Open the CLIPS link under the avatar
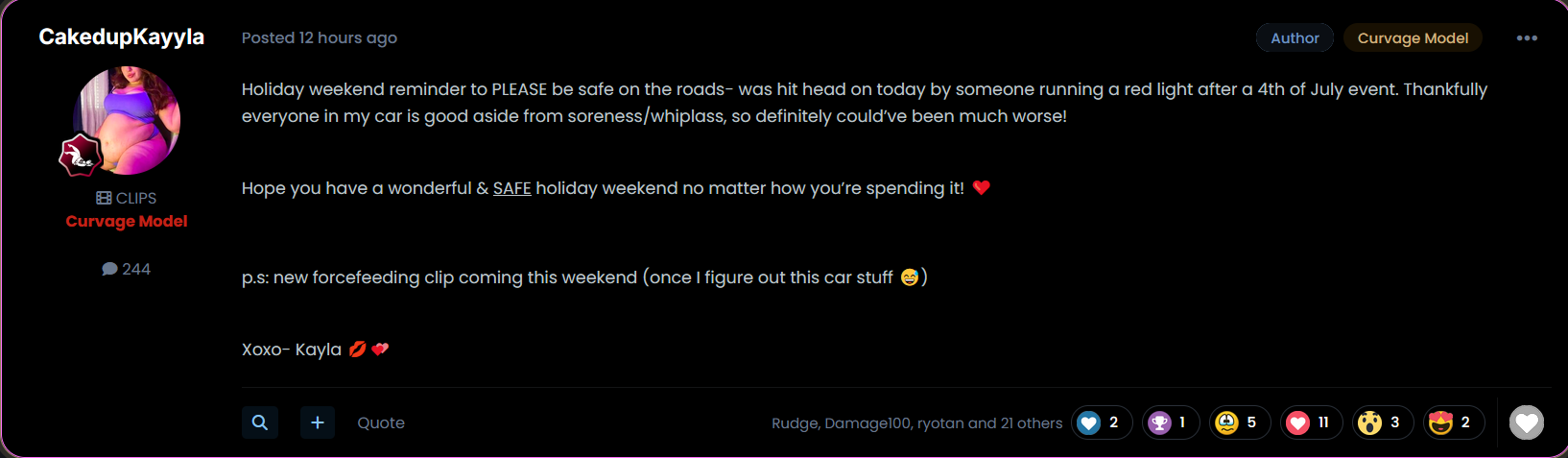 click(x=127, y=198)
